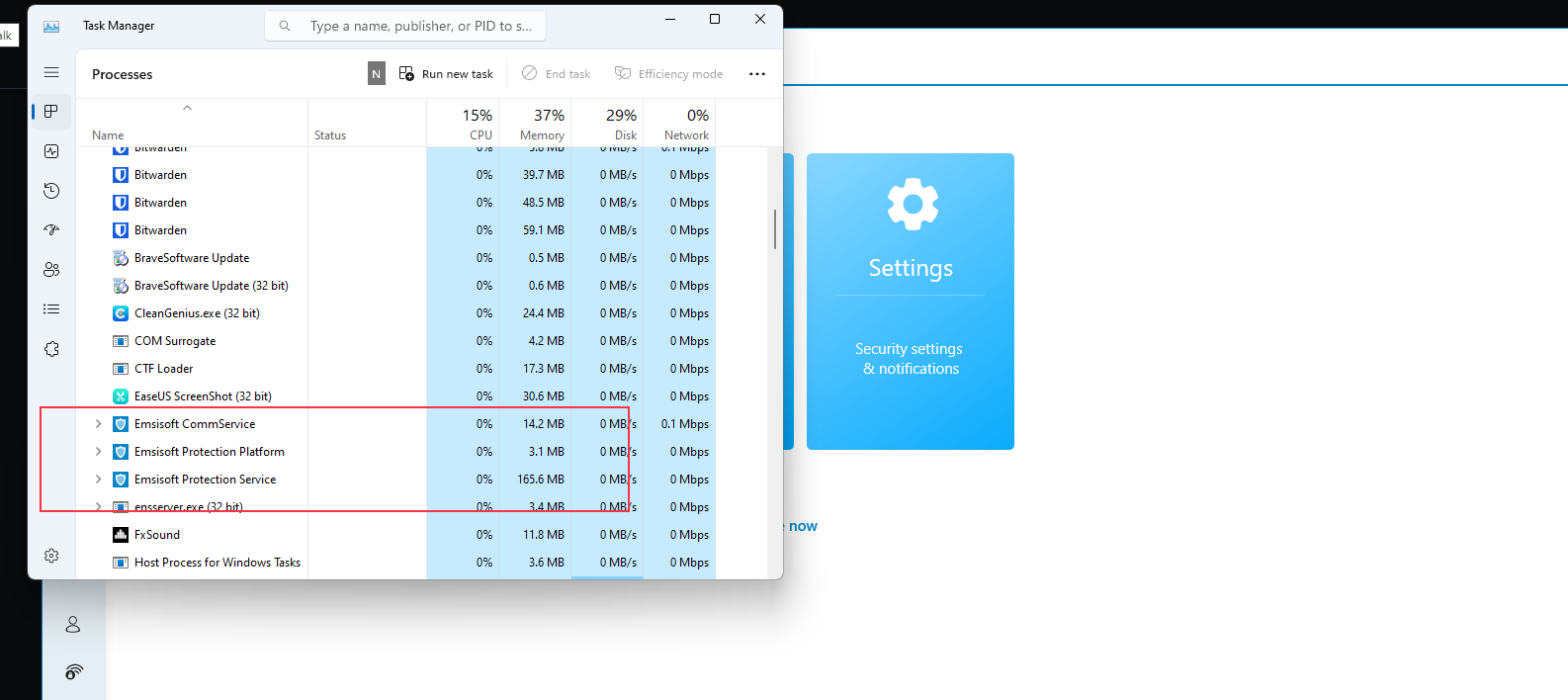Screen dimensions: 1568x700
Task: Click the search magnifier icon
Action: tap(285, 26)
